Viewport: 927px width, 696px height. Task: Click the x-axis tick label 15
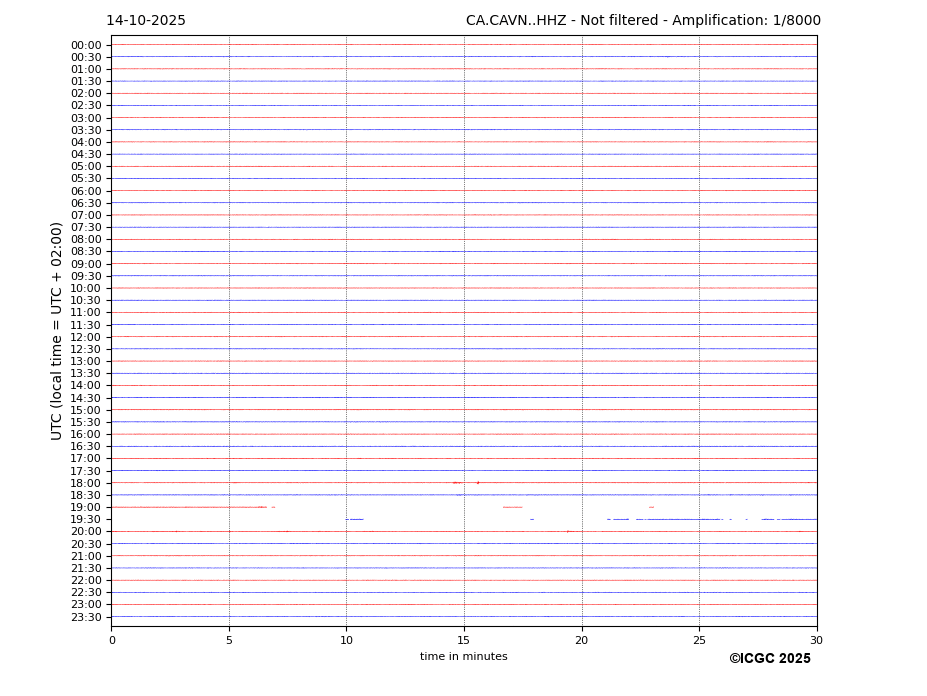tap(464, 641)
